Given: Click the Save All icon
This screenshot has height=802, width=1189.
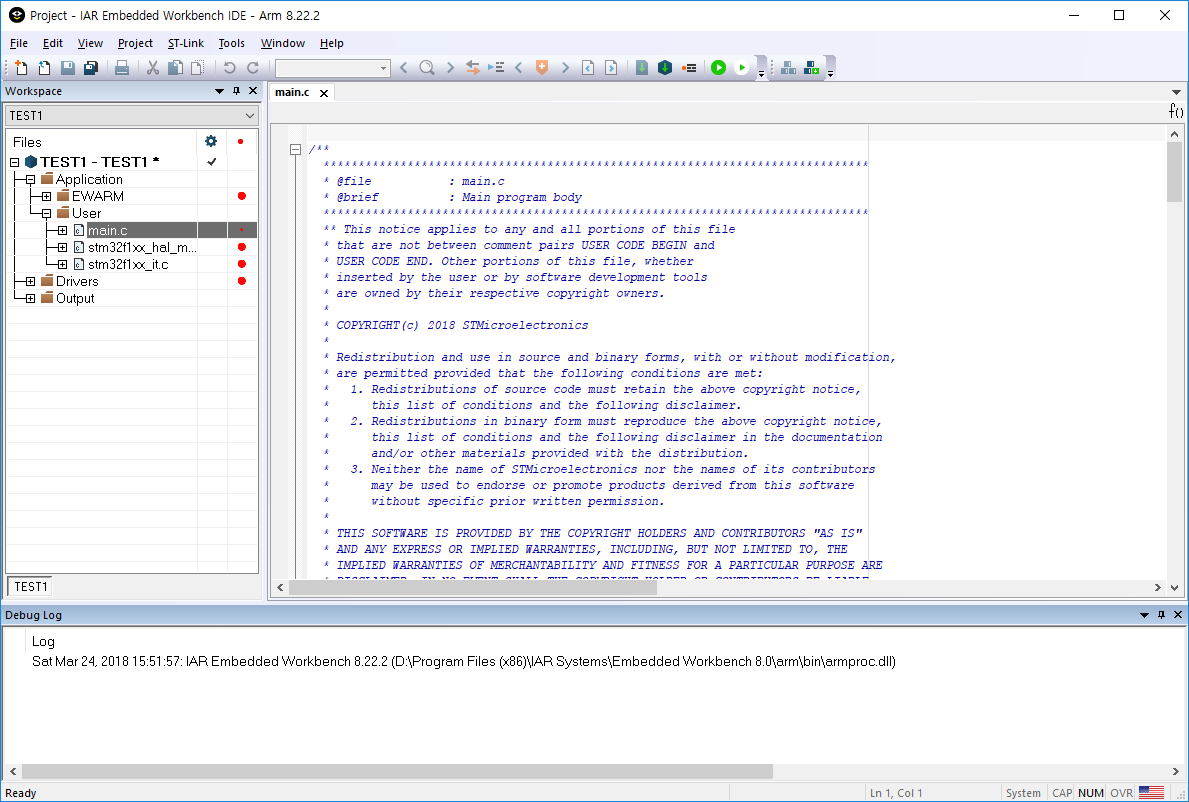Looking at the screenshot, I should 91,67.
